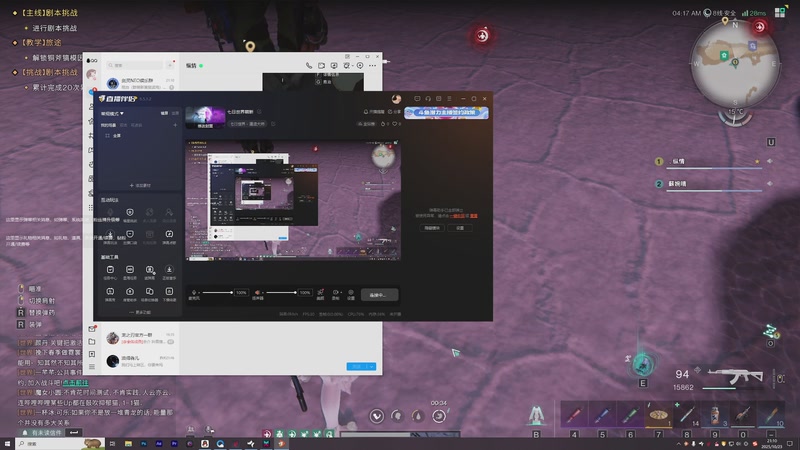This screenshot has height=450, width=800.
Task: Open the hamburger menu at QQ sidebar bottom
Action: point(92,366)
